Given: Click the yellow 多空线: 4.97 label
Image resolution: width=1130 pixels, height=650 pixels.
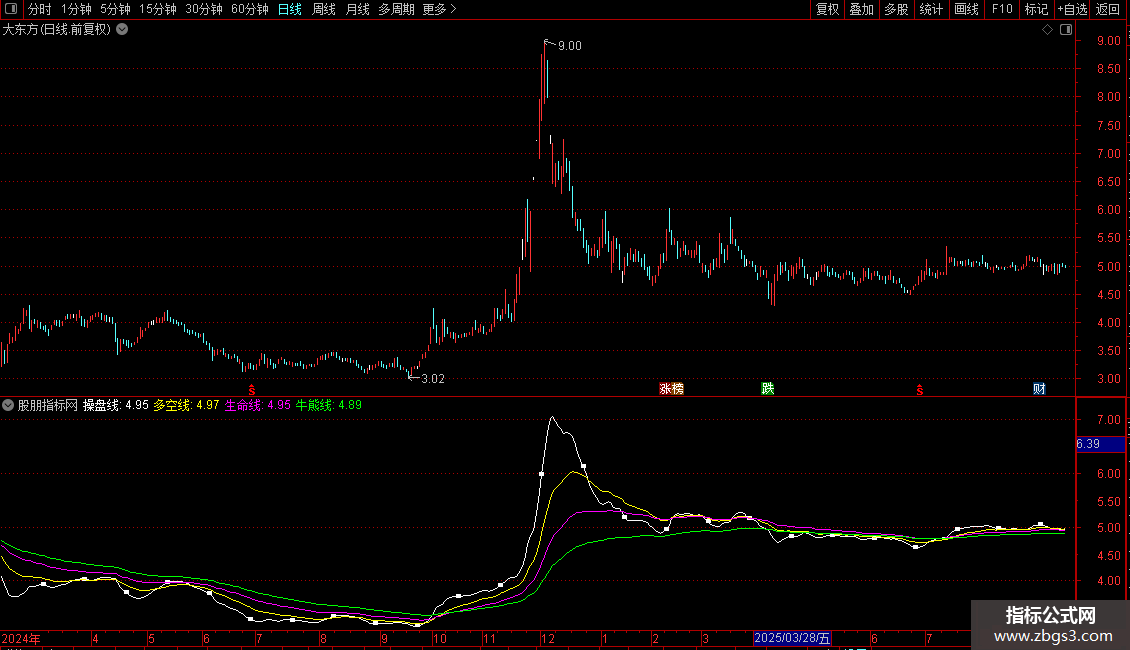Looking at the screenshot, I should [x=186, y=406].
